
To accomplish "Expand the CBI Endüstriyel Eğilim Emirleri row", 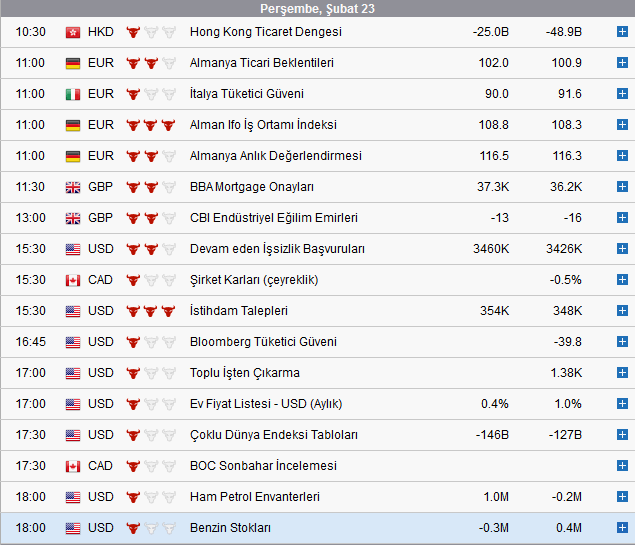I will click(622, 218).
